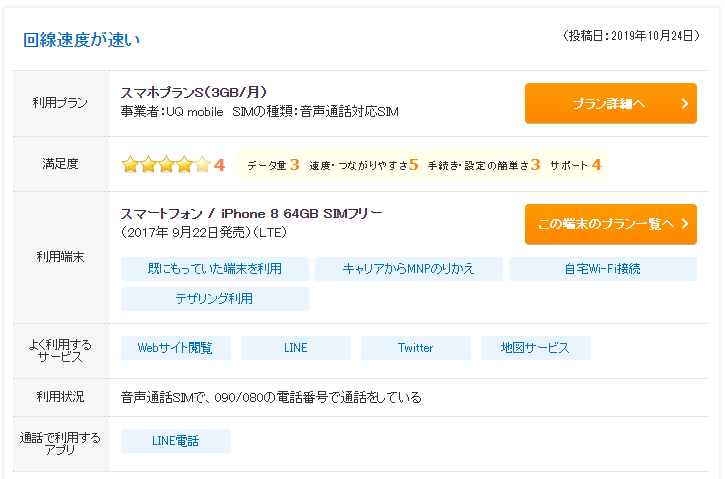
Task: Select the キャリアからMNPのりかえ tag
Action: point(409,269)
